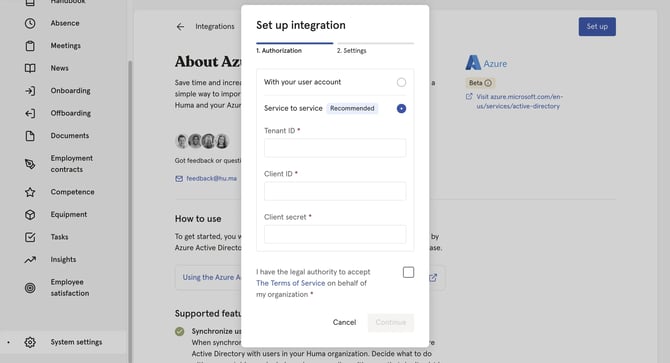The height and width of the screenshot is (363, 670).
Task: Open the feedback@hu.ma email link
Action: coord(212,179)
